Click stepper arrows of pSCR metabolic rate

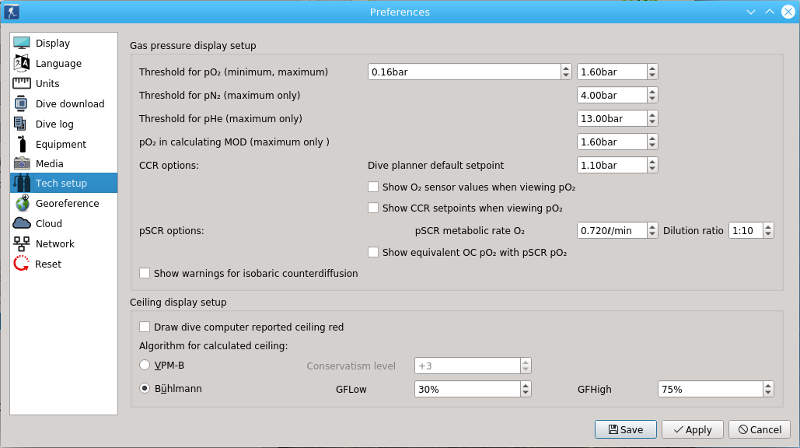pyautogui.click(x=652, y=230)
